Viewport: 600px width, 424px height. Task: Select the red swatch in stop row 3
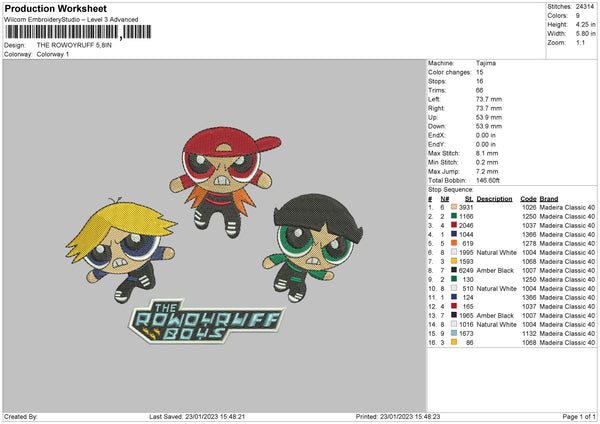click(x=454, y=225)
